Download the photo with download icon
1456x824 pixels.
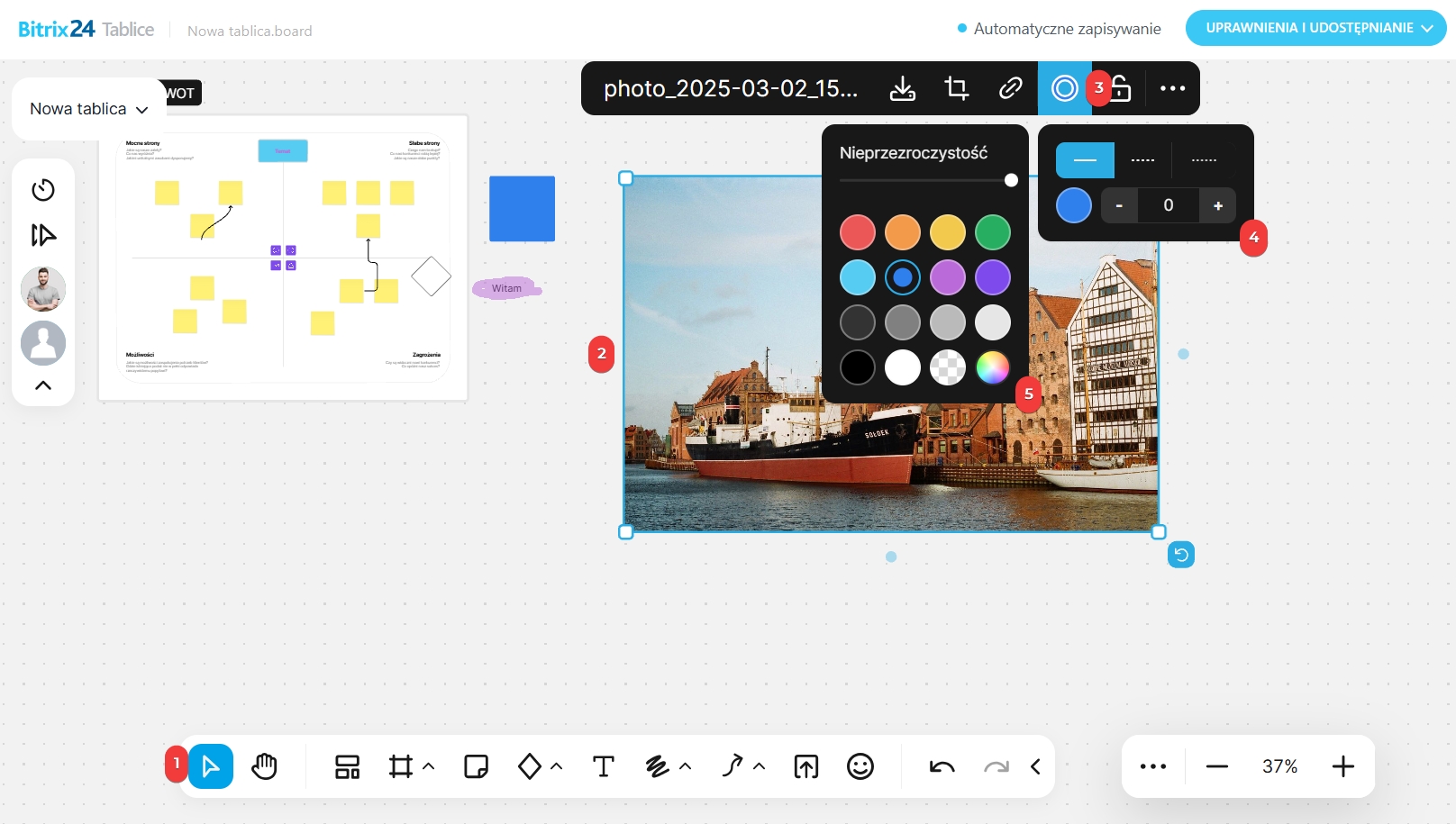[x=902, y=88]
